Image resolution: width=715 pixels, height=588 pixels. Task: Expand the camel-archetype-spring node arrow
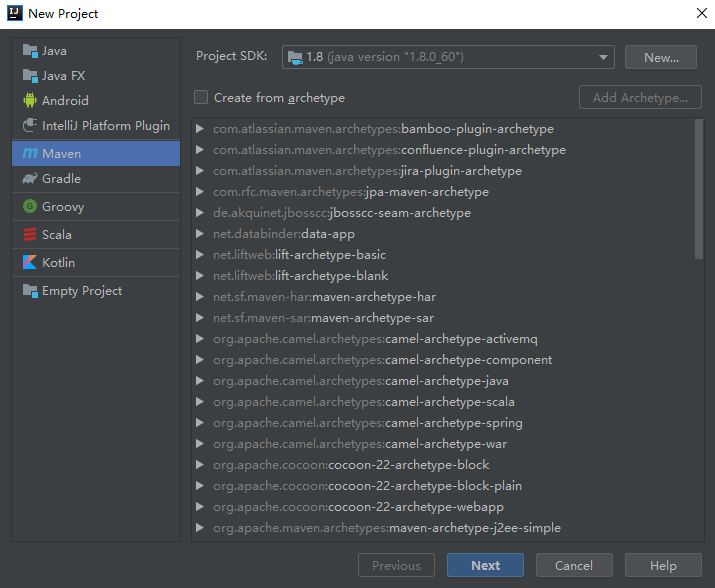[201, 423]
